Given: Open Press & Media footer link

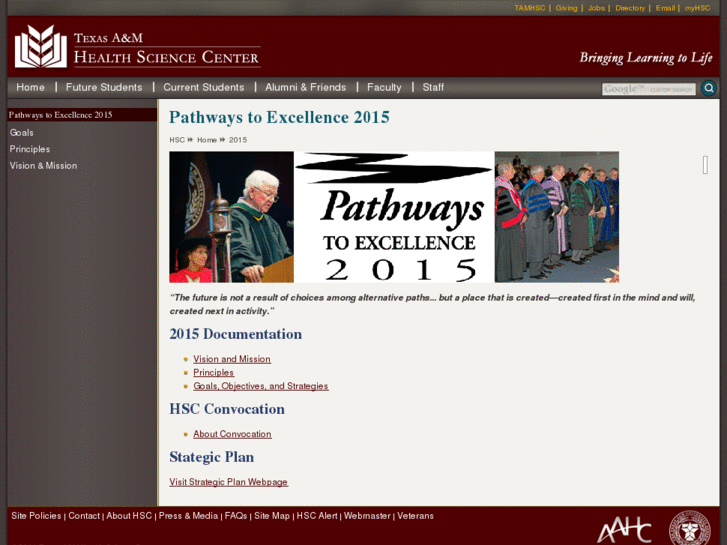Looking at the screenshot, I should (x=188, y=516).
